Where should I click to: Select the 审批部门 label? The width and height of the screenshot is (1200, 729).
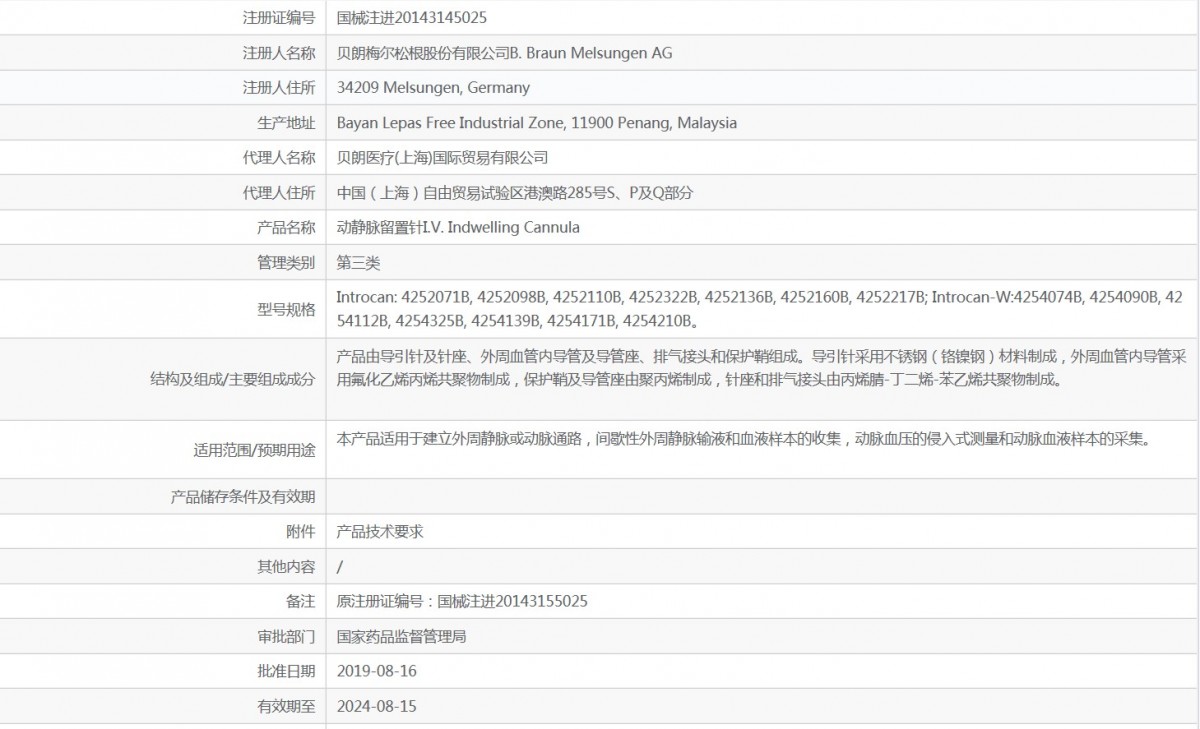click(x=286, y=637)
